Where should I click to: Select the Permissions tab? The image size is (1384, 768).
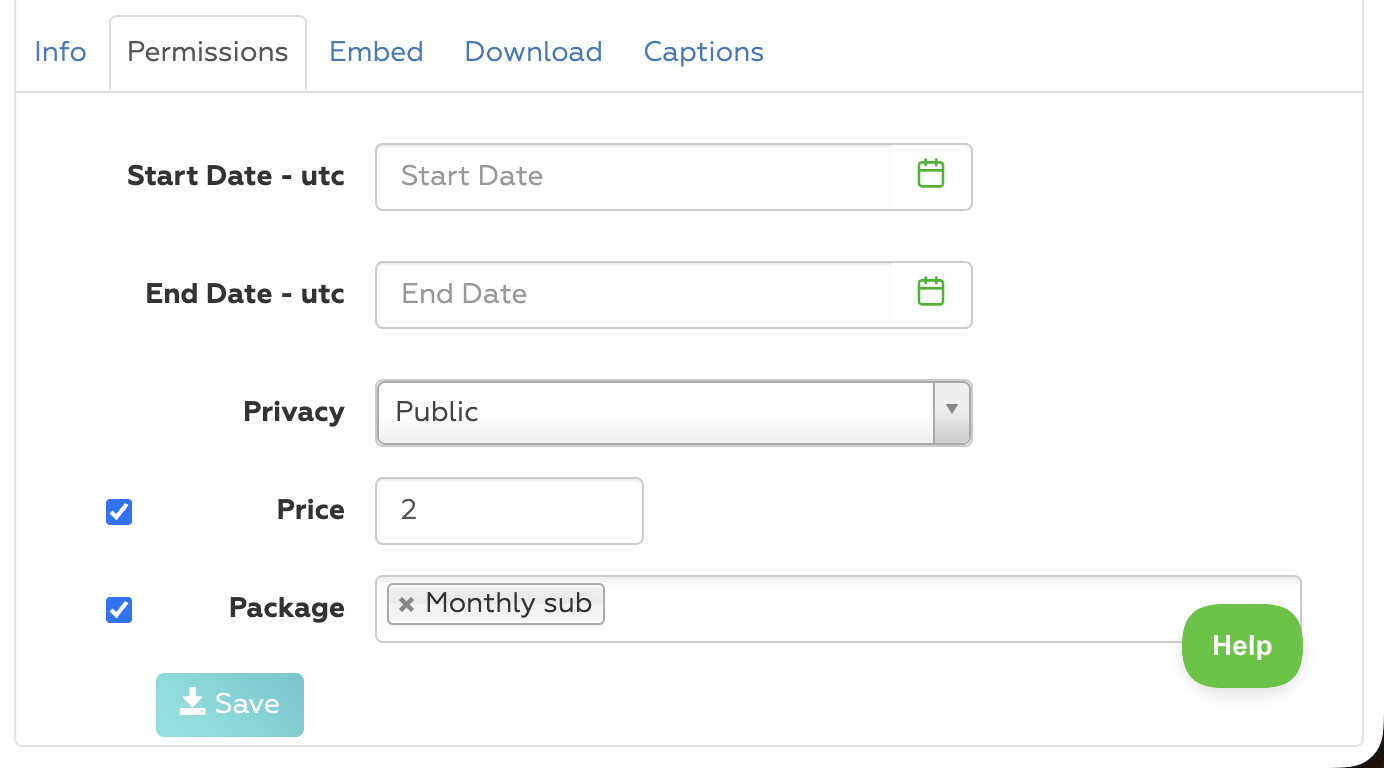(208, 52)
